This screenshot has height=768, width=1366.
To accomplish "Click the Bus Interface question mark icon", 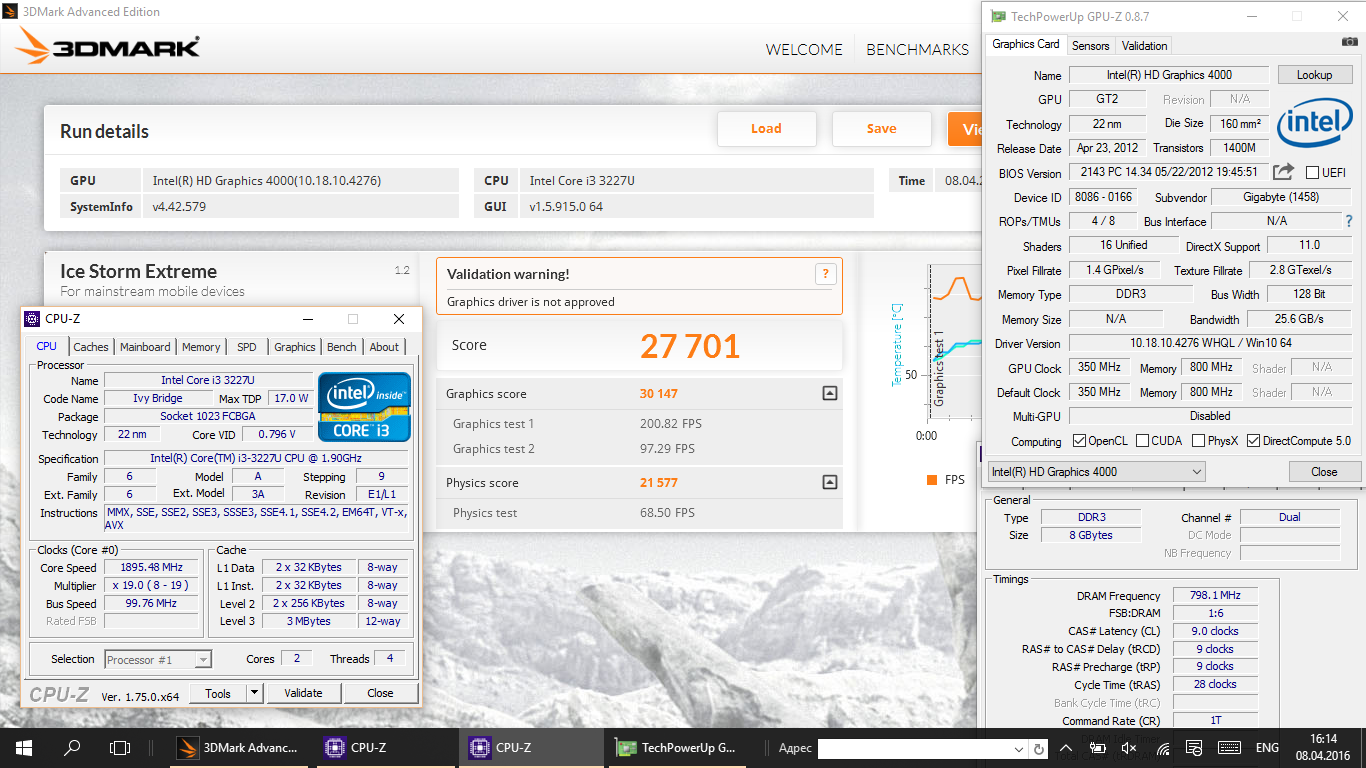I will tap(1348, 221).
